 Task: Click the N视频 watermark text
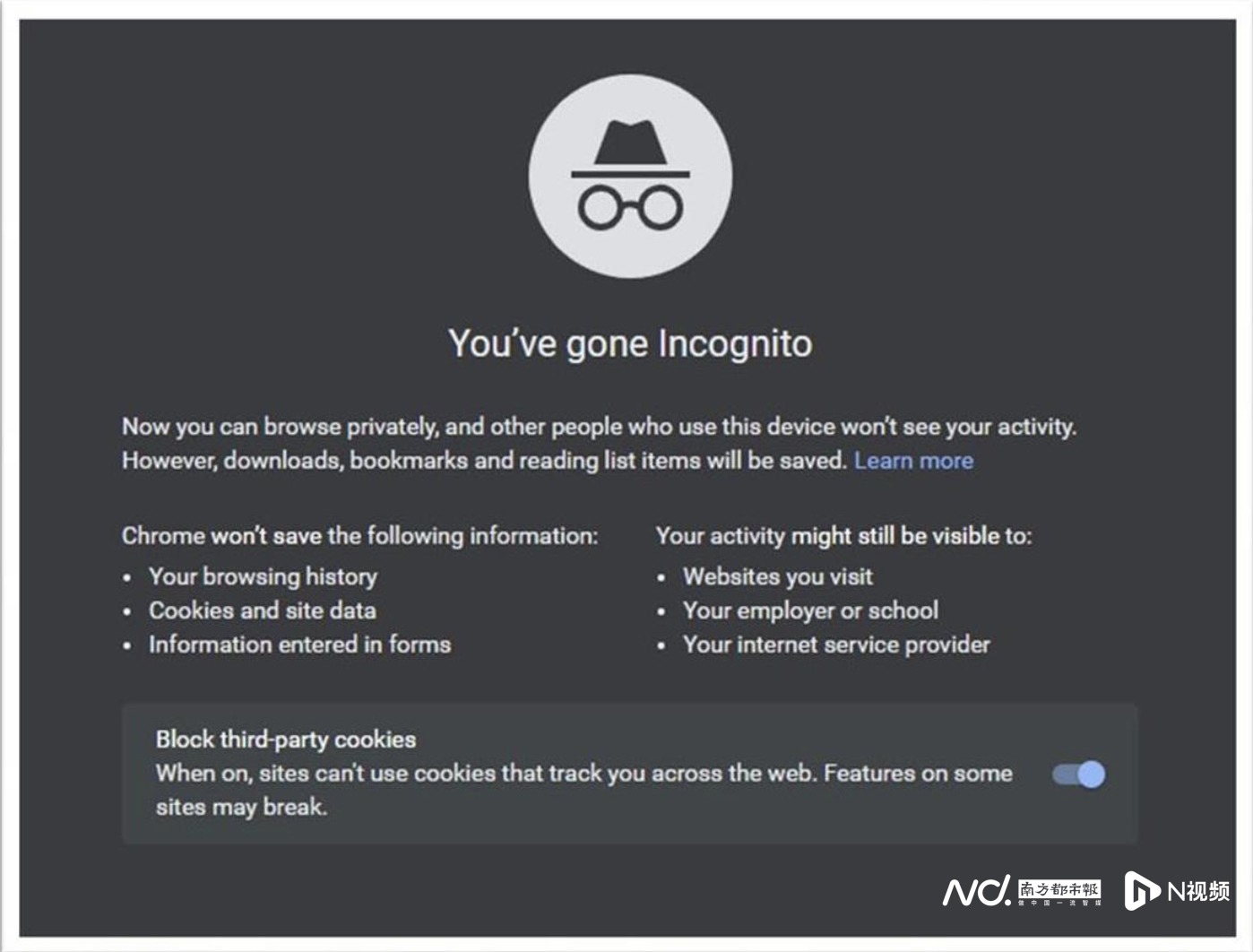pyautogui.click(x=1198, y=891)
